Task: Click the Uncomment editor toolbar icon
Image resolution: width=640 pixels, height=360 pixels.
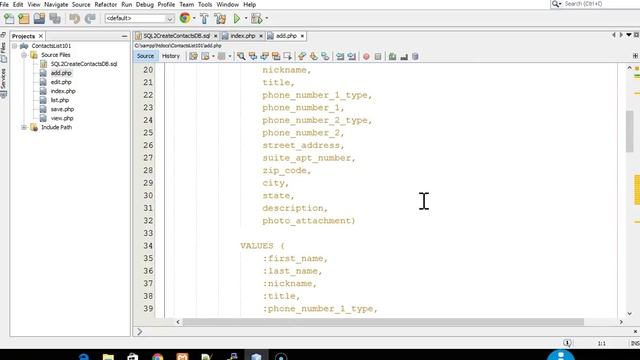Action: point(404,56)
